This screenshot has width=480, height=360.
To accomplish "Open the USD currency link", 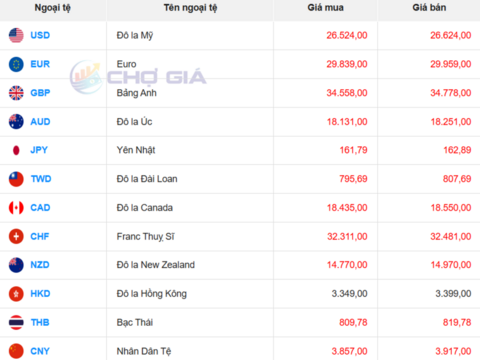I will (x=40, y=35).
